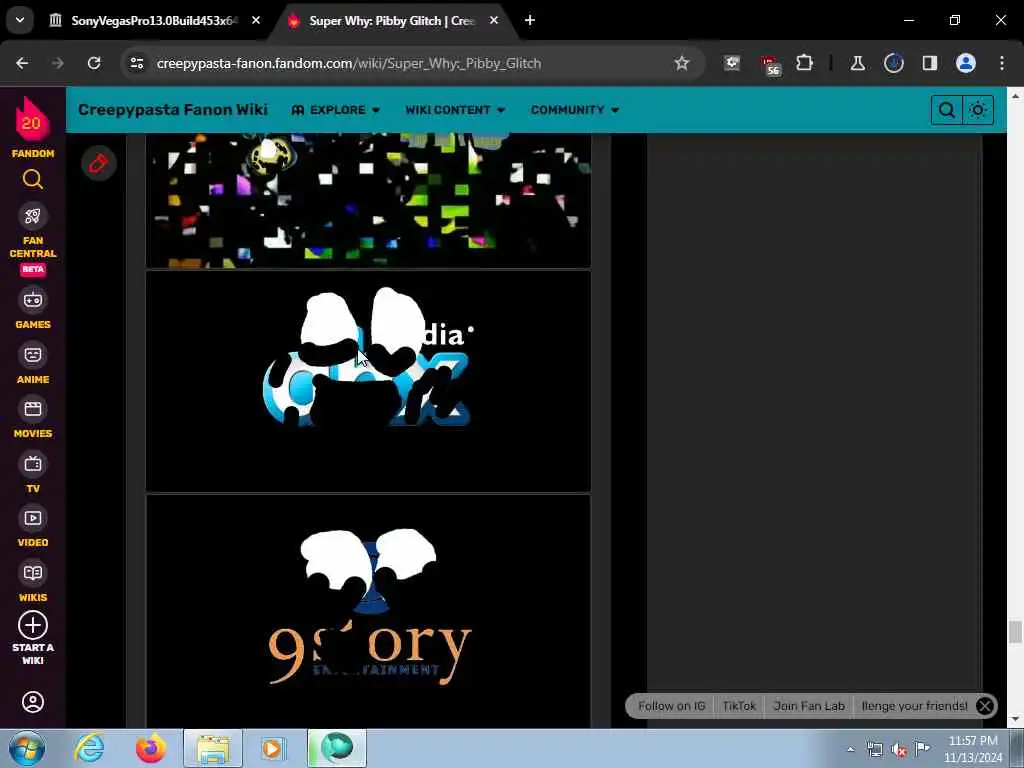The height and width of the screenshot is (768, 1024).
Task: Open the glitched mosaic image
Action: click(368, 200)
